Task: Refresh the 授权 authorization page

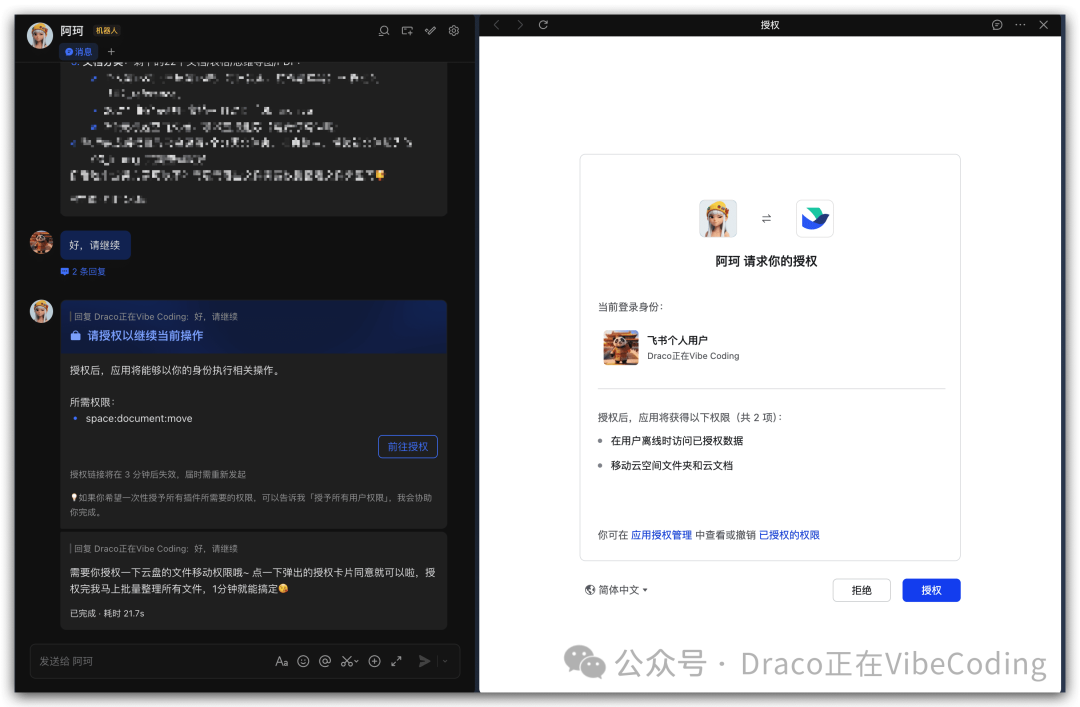Action: pos(542,24)
